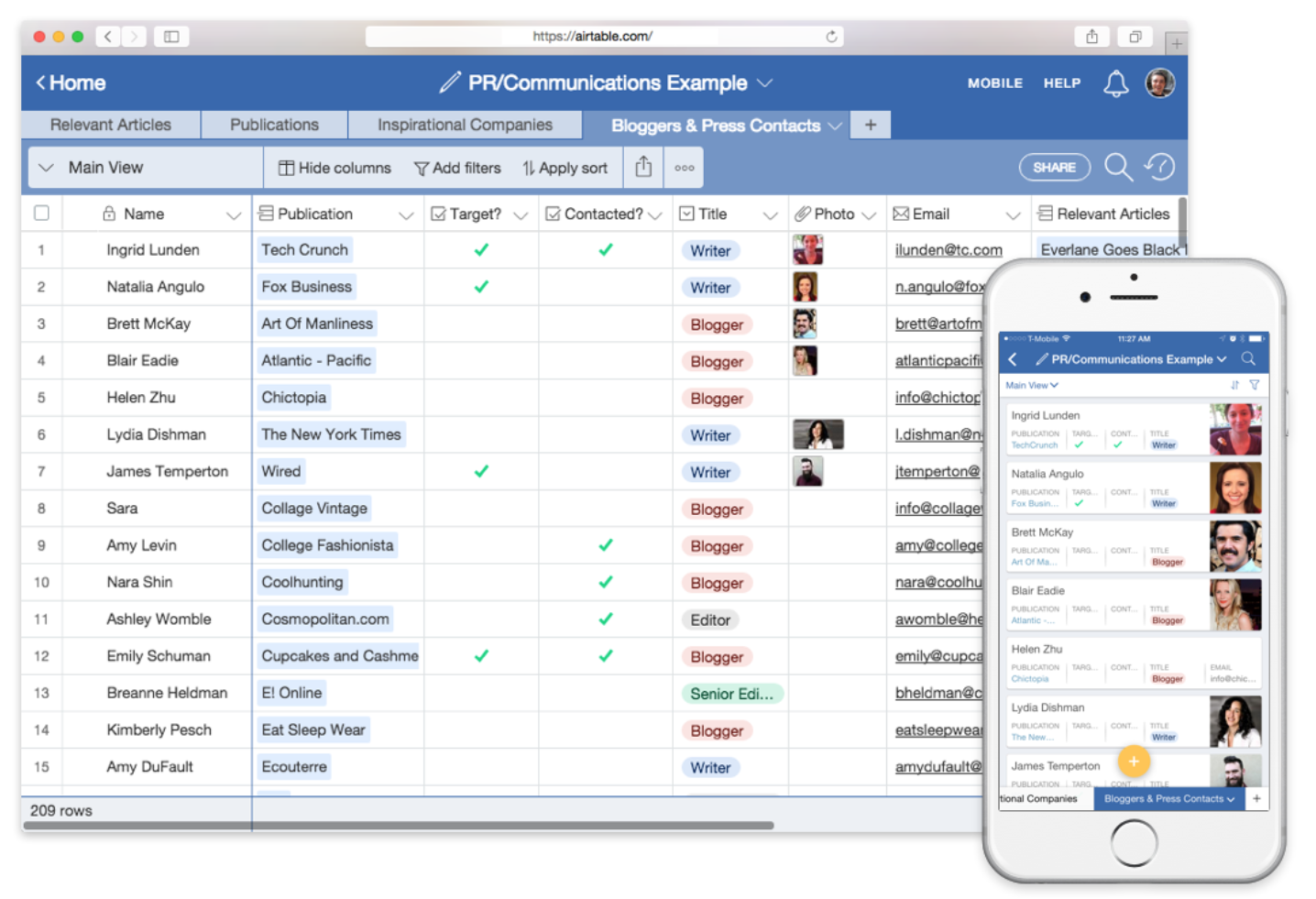1316x899 pixels.
Task: Open Contacted? column dropdown arrow
Action: 654,215
